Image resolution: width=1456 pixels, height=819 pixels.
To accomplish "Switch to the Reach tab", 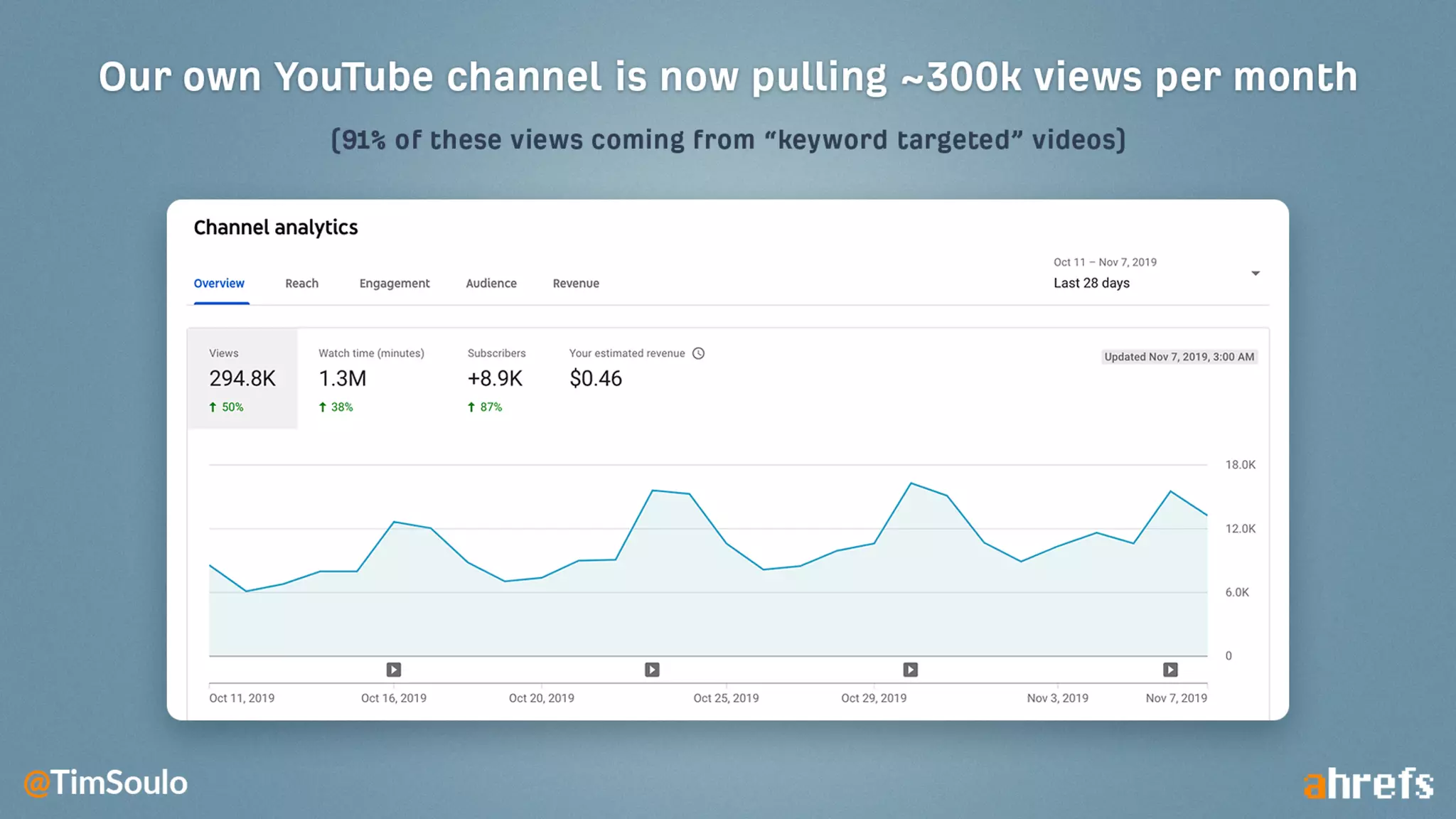I will tap(301, 284).
